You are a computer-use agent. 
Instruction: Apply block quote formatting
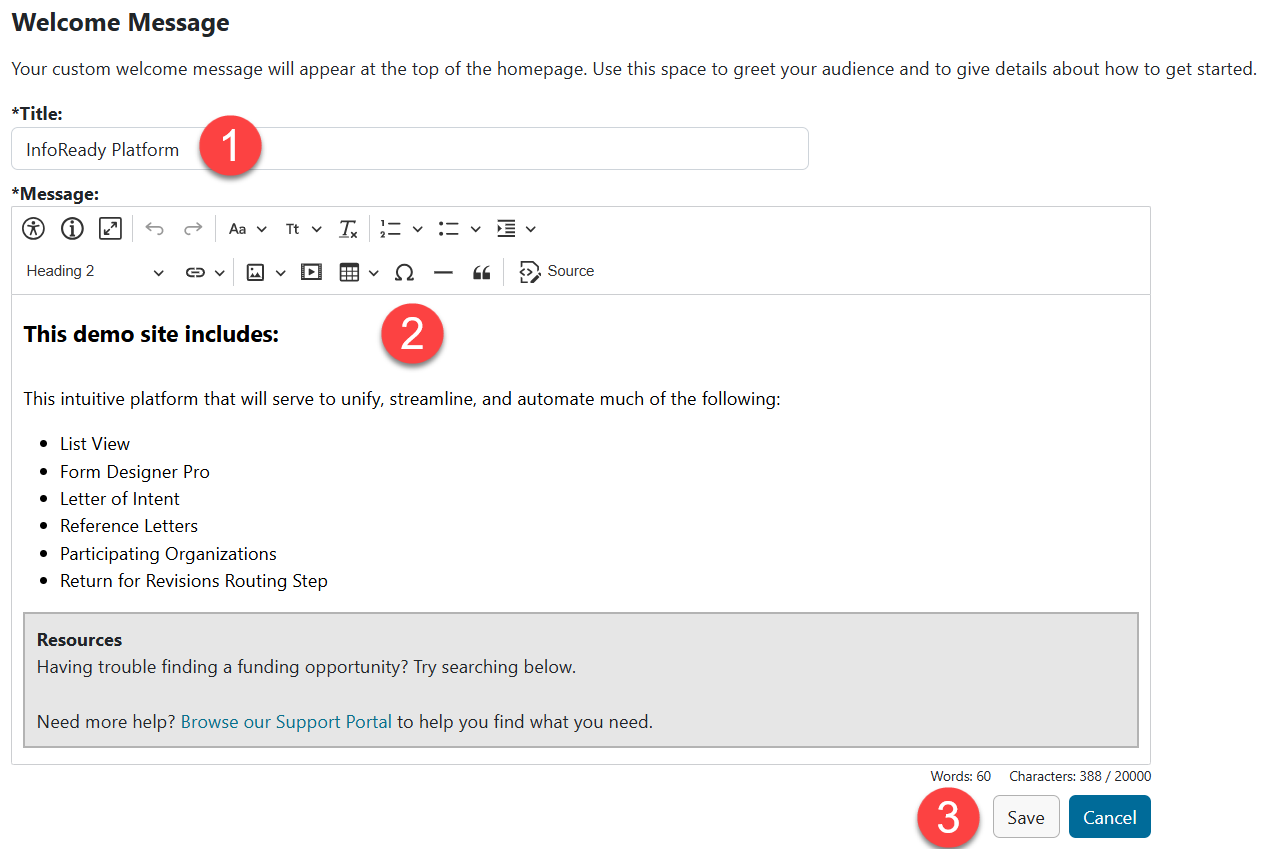point(481,272)
